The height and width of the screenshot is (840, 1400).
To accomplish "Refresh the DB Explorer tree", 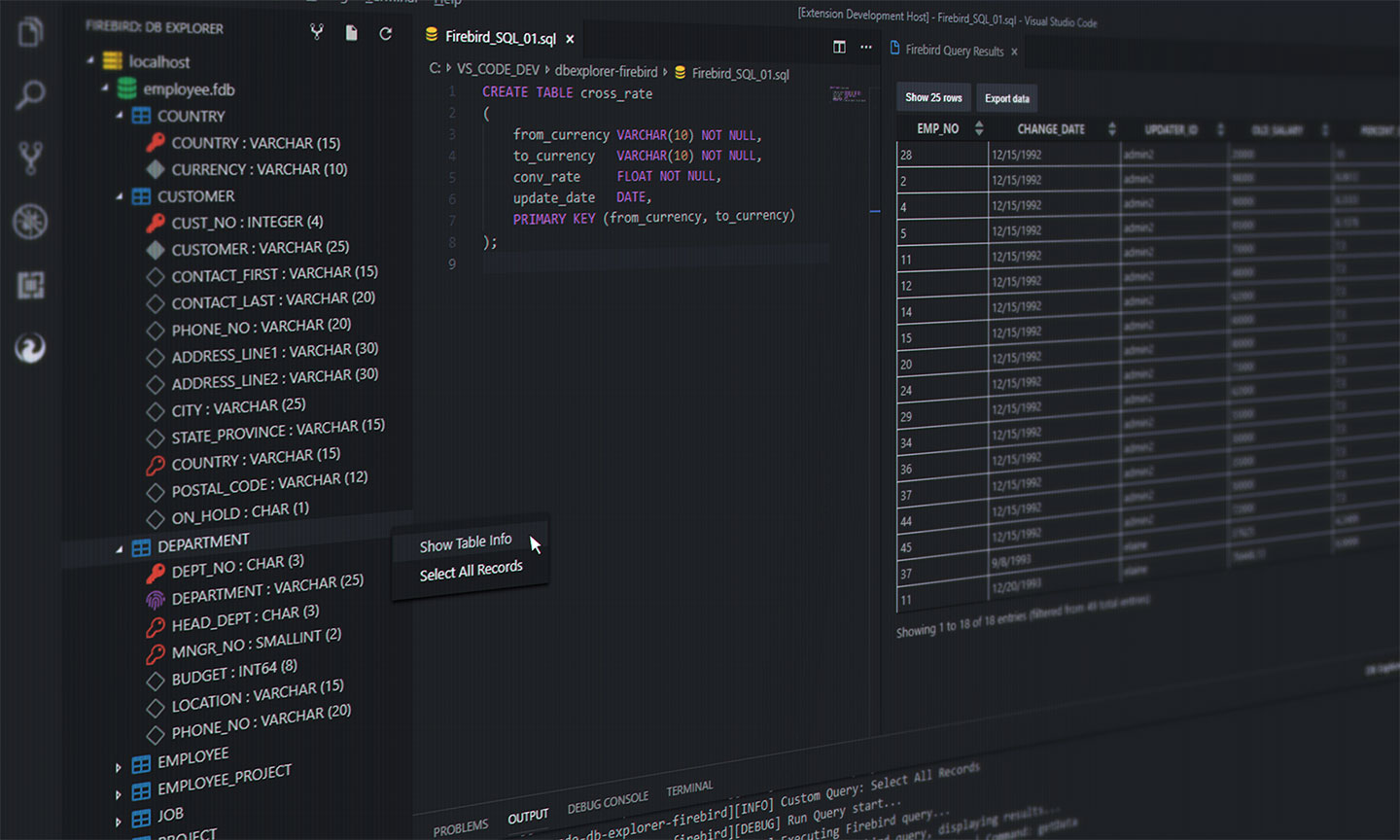I will point(386,33).
